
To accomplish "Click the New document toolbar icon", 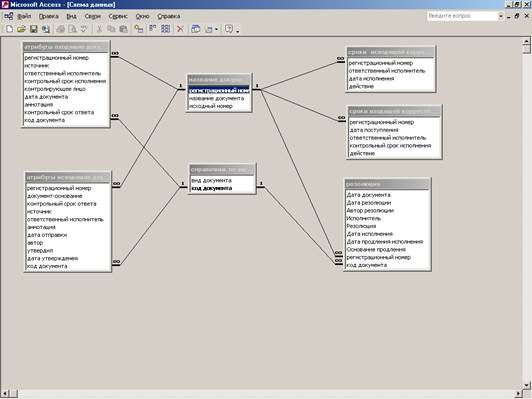I will tap(10, 29).
